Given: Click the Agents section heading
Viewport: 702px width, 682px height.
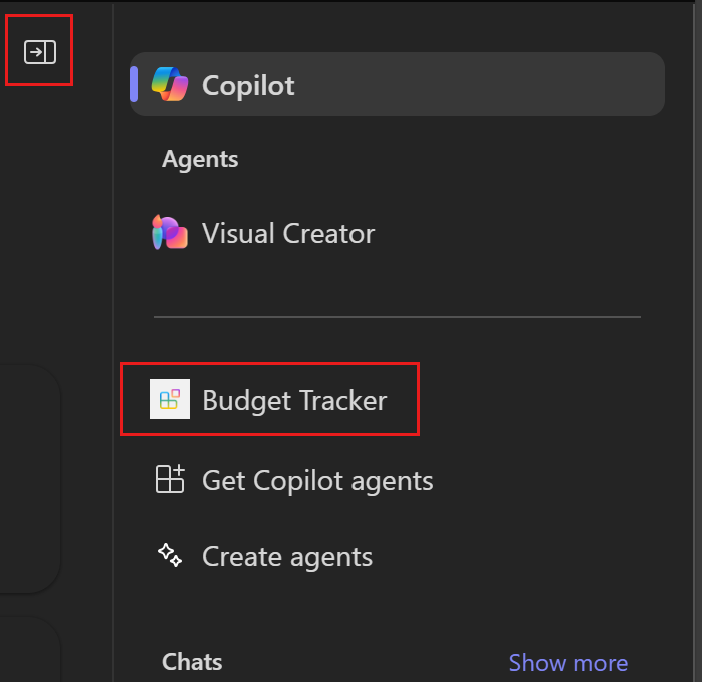Looking at the screenshot, I should [x=200, y=159].
